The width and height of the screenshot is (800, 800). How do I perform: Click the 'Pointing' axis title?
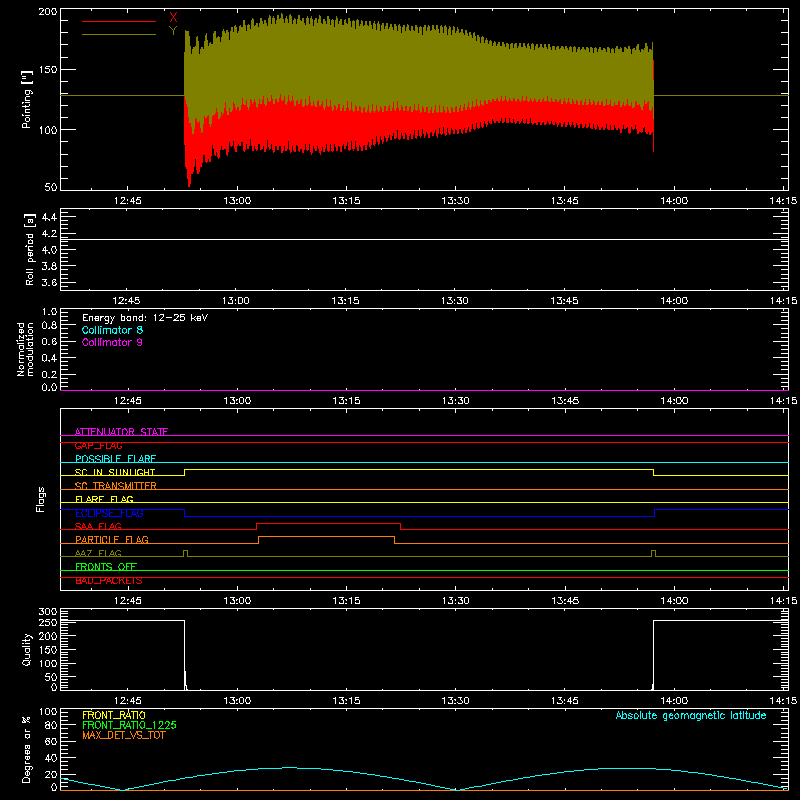coord(27,99)
